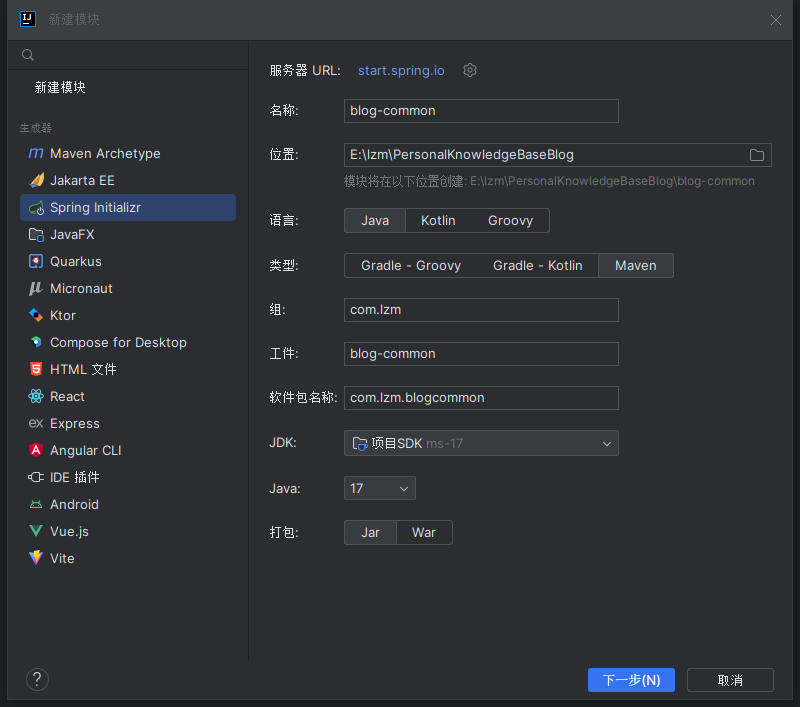Choose Jar packaging
800x707 pixels.
[x=370, y=533]
